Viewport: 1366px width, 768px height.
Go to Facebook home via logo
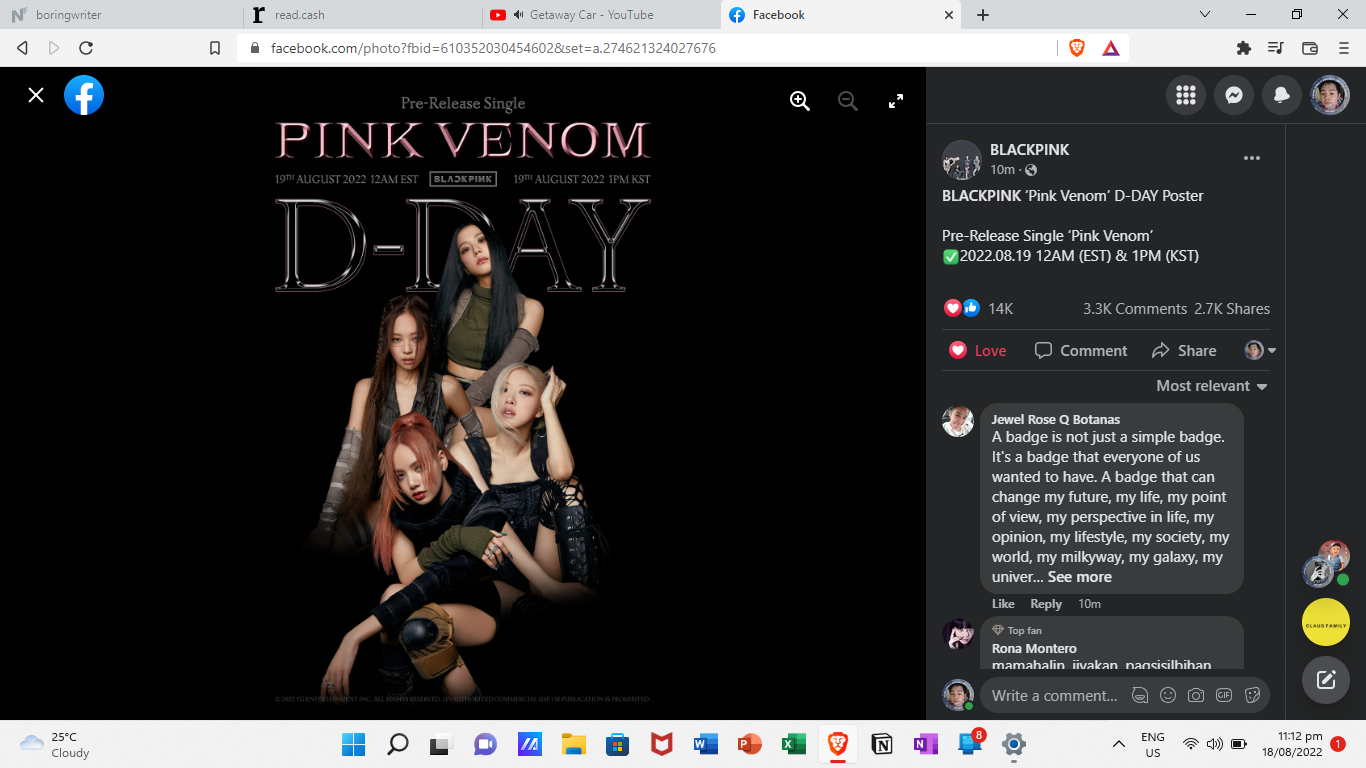point(84,95)
